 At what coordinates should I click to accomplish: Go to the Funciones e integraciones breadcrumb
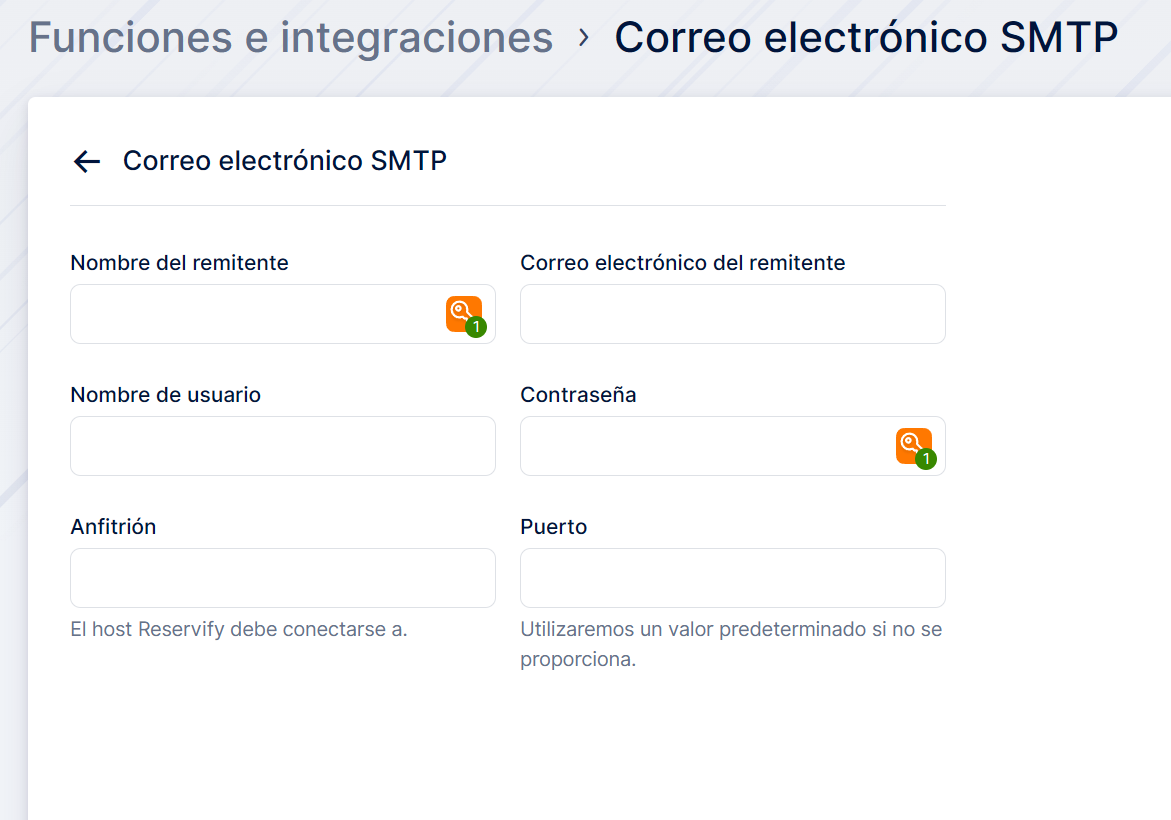[x=290, y=38]
